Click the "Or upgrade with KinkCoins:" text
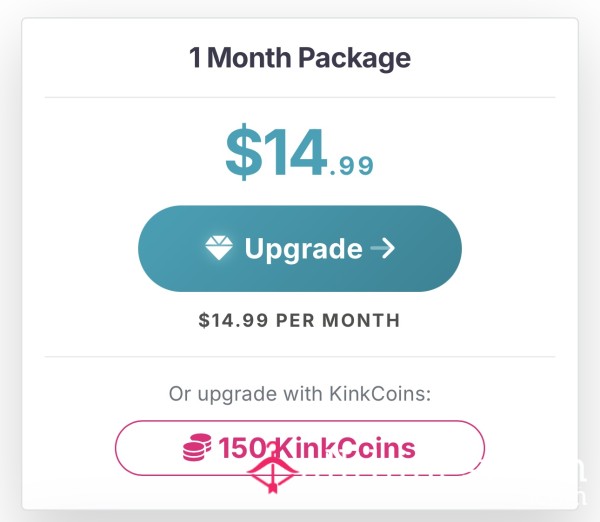This screenshot has width=600, height=522. point(300,394)
